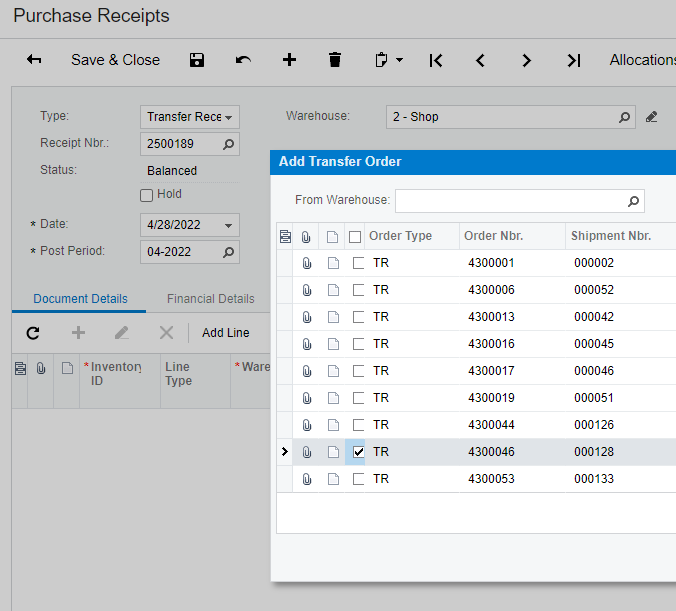Switch to Financial Details tab
This screenshot has width=676, height=611.
point(211,299)
